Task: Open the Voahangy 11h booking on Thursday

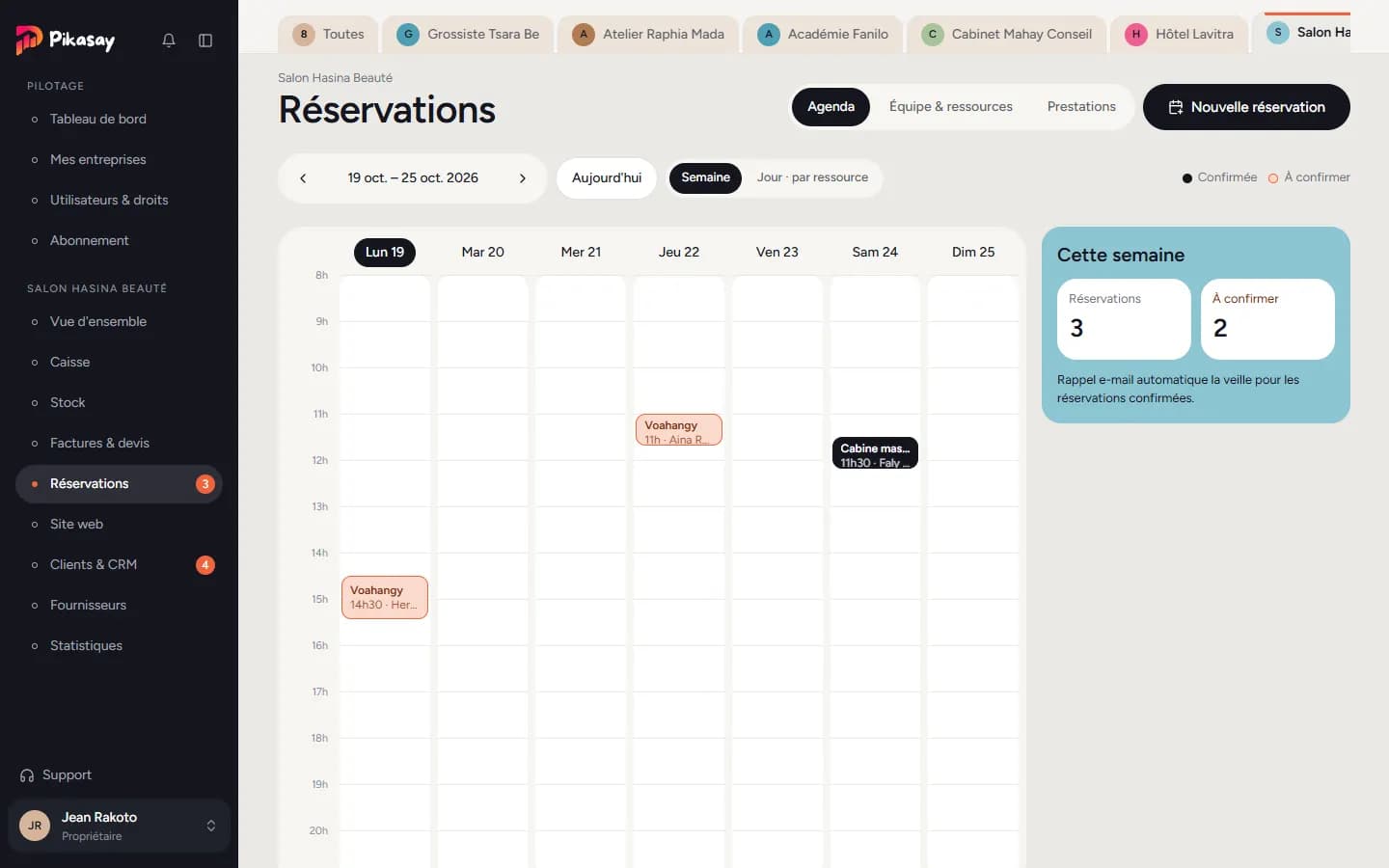Action: point(678,430)
